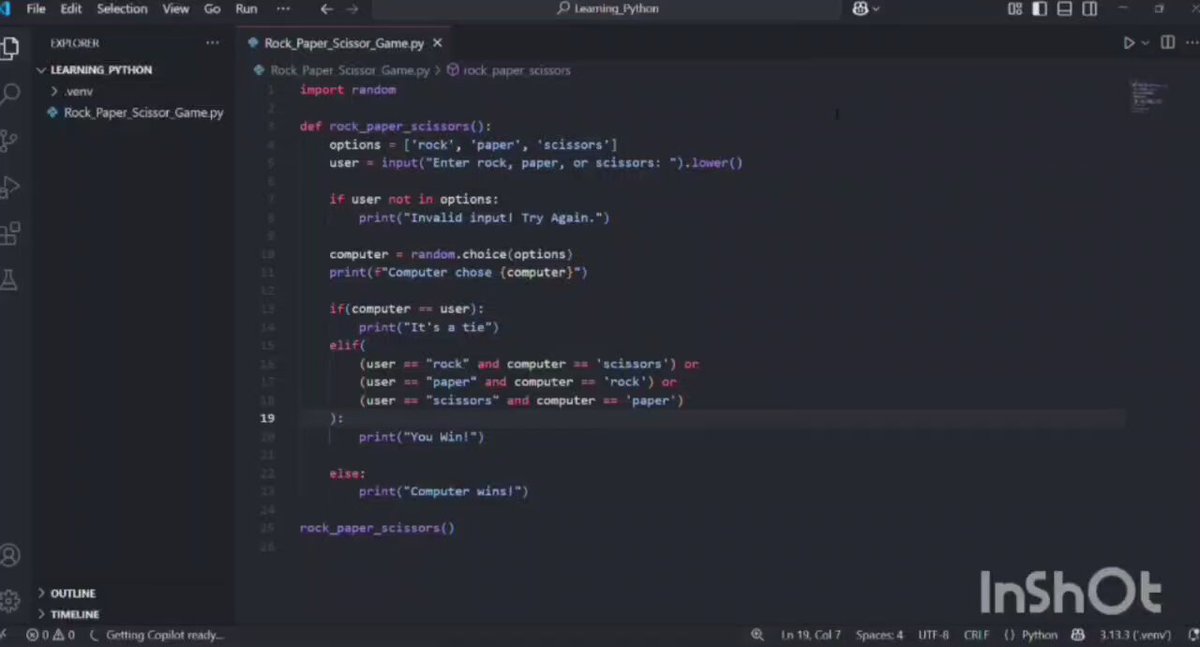Open the Explorer view in activity bar

9,48
